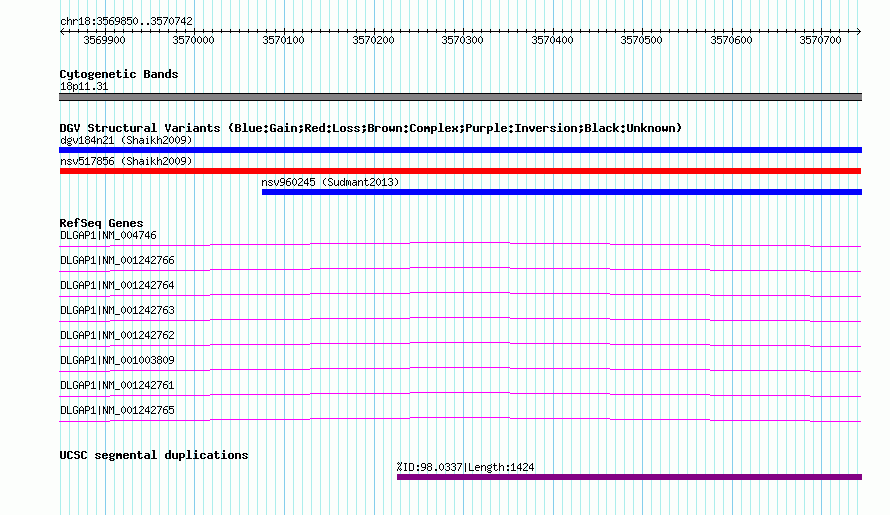Click the ruler's right arrow end
Image resolution: width=890 pixels, height=515 pixels.
click(x=858, y=32)
